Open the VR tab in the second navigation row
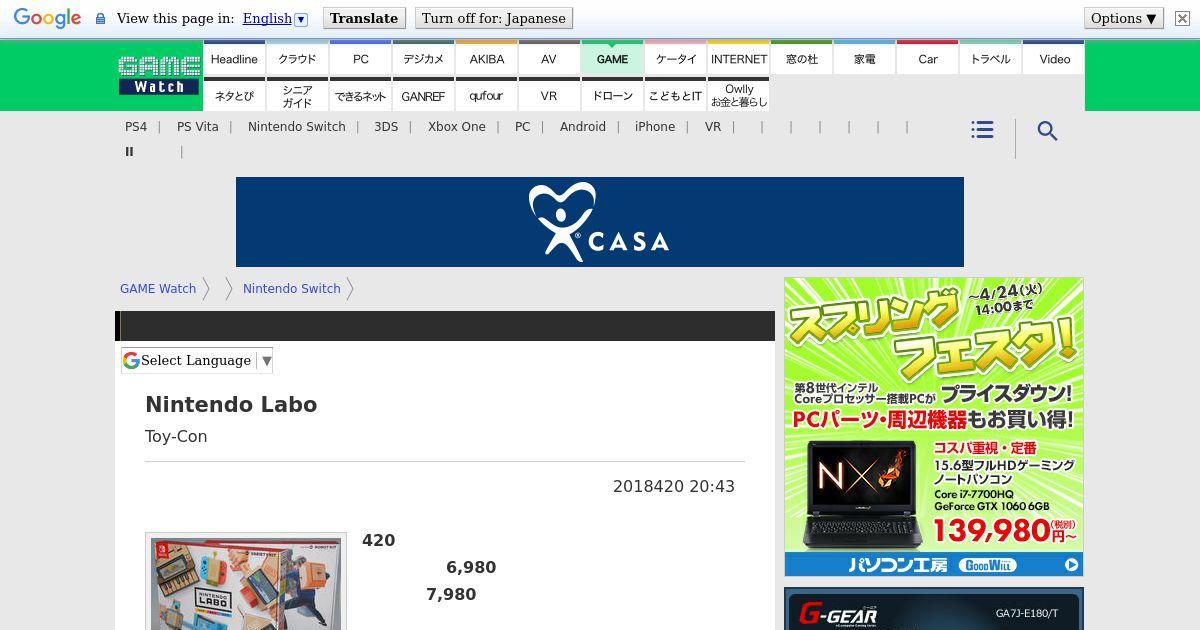This screenshot has height=630, width=1200. 549,95
